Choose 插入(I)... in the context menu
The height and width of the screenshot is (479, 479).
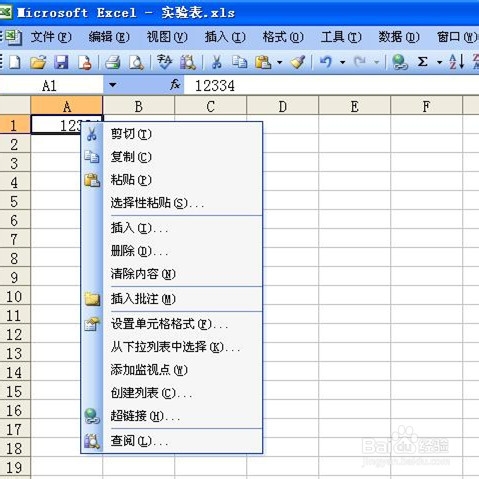[171, 228]
